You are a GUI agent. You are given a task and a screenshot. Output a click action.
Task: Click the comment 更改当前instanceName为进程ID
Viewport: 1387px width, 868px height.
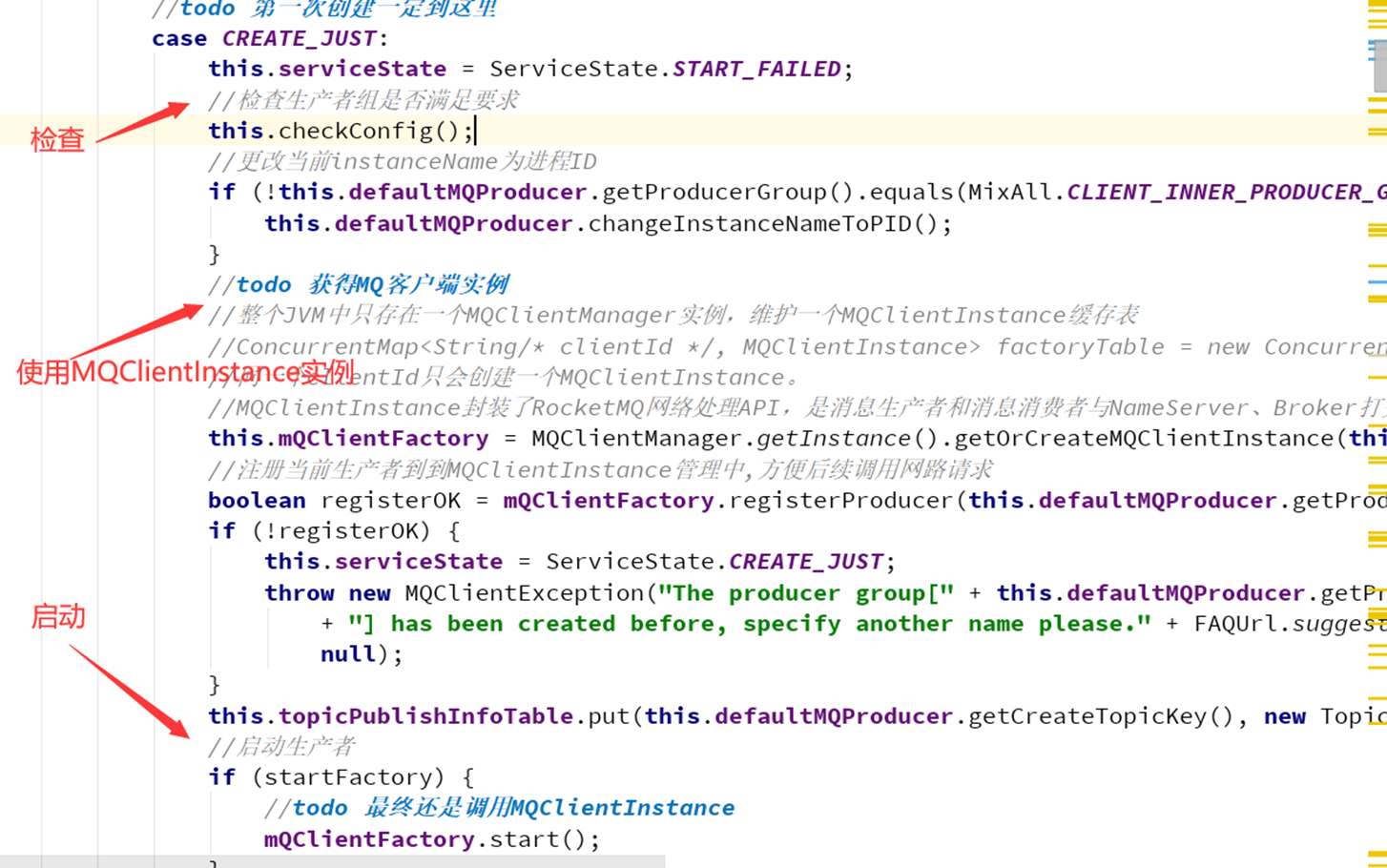click(403, 161)
